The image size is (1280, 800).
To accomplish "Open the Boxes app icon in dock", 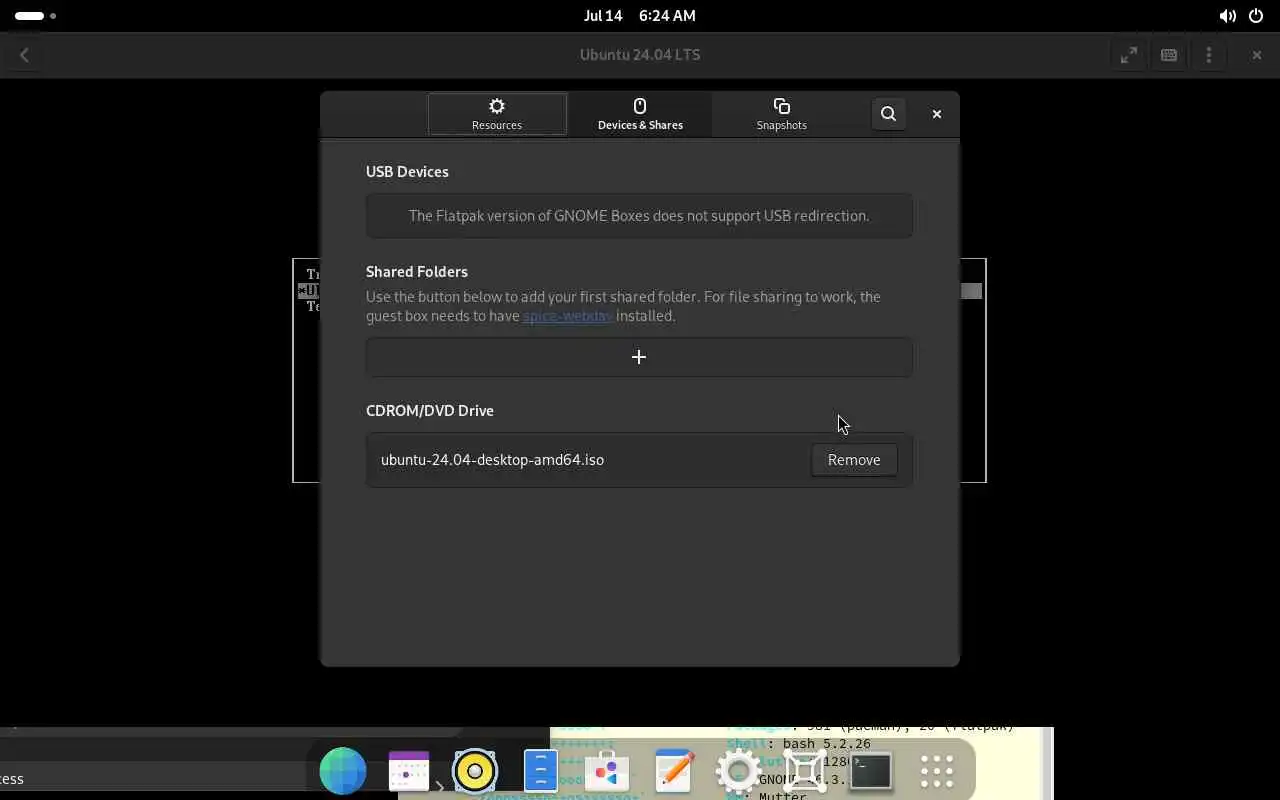I will coord(805,771).
